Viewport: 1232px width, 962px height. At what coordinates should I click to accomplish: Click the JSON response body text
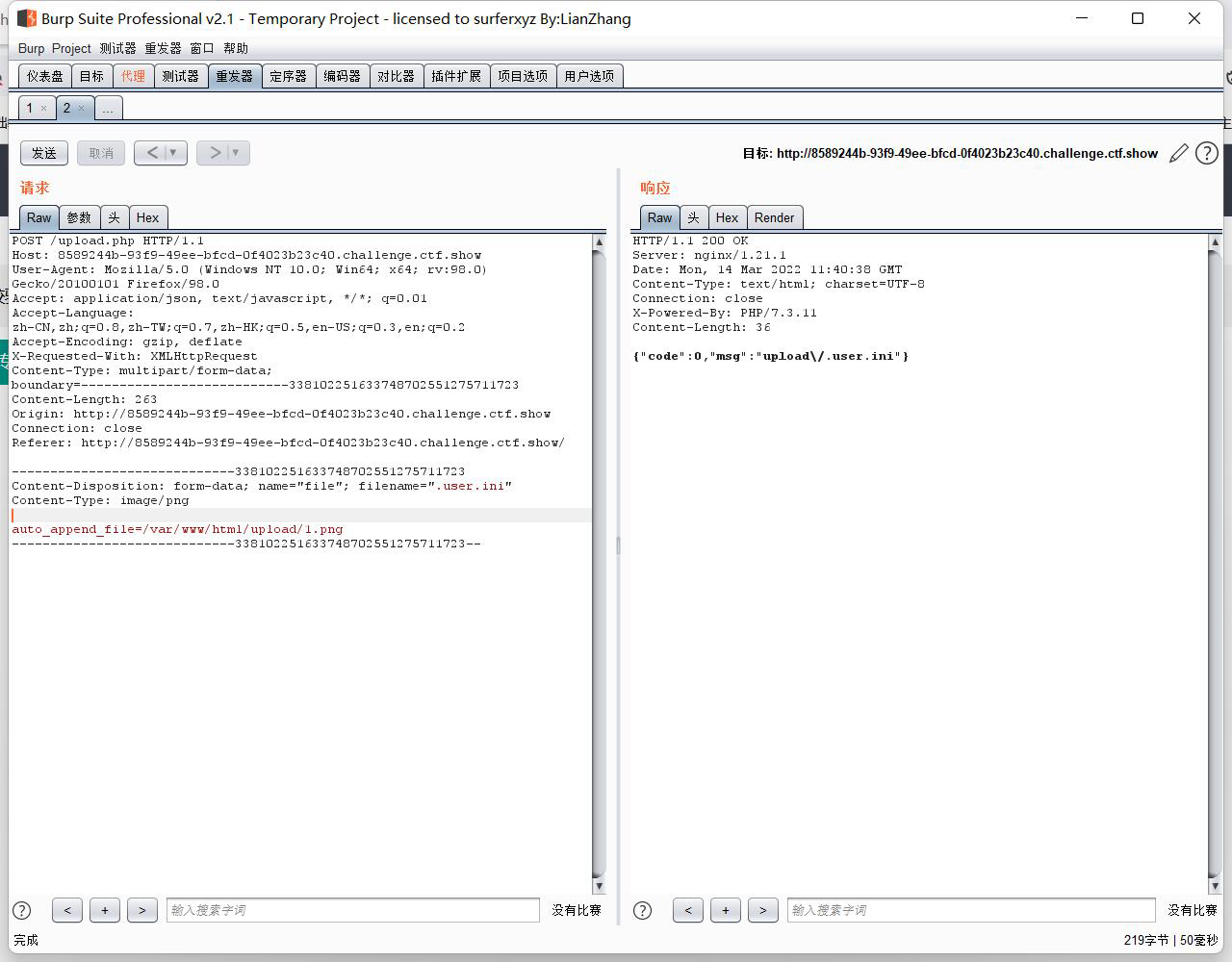[x=771, y=356]
